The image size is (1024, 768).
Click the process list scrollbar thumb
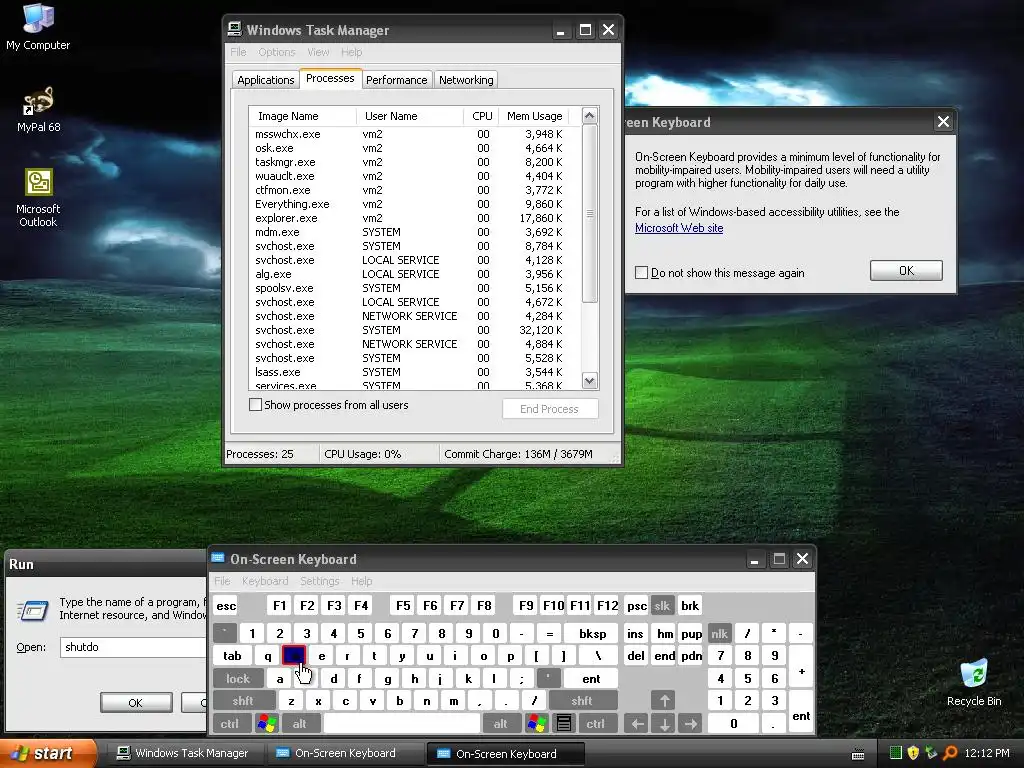(x=590, y=214)
